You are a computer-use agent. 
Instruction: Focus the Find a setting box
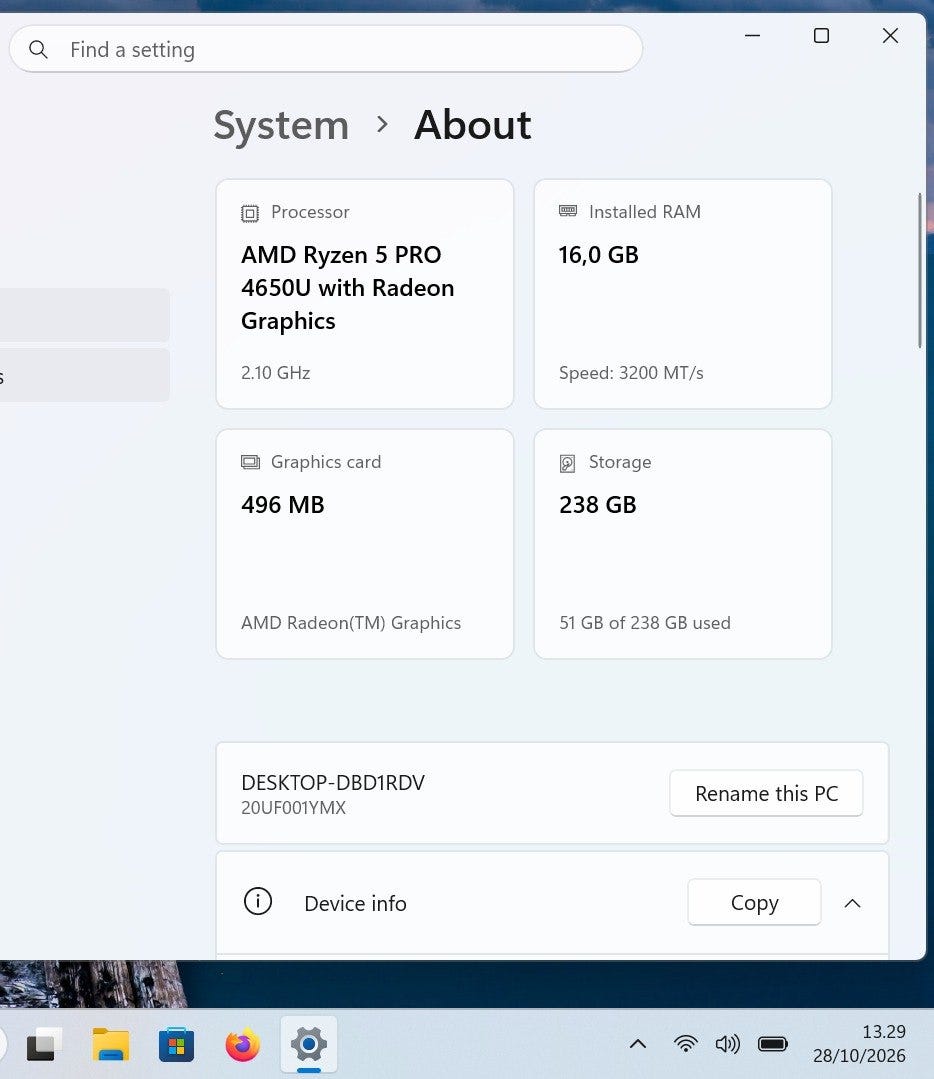[x=326, y=49]
